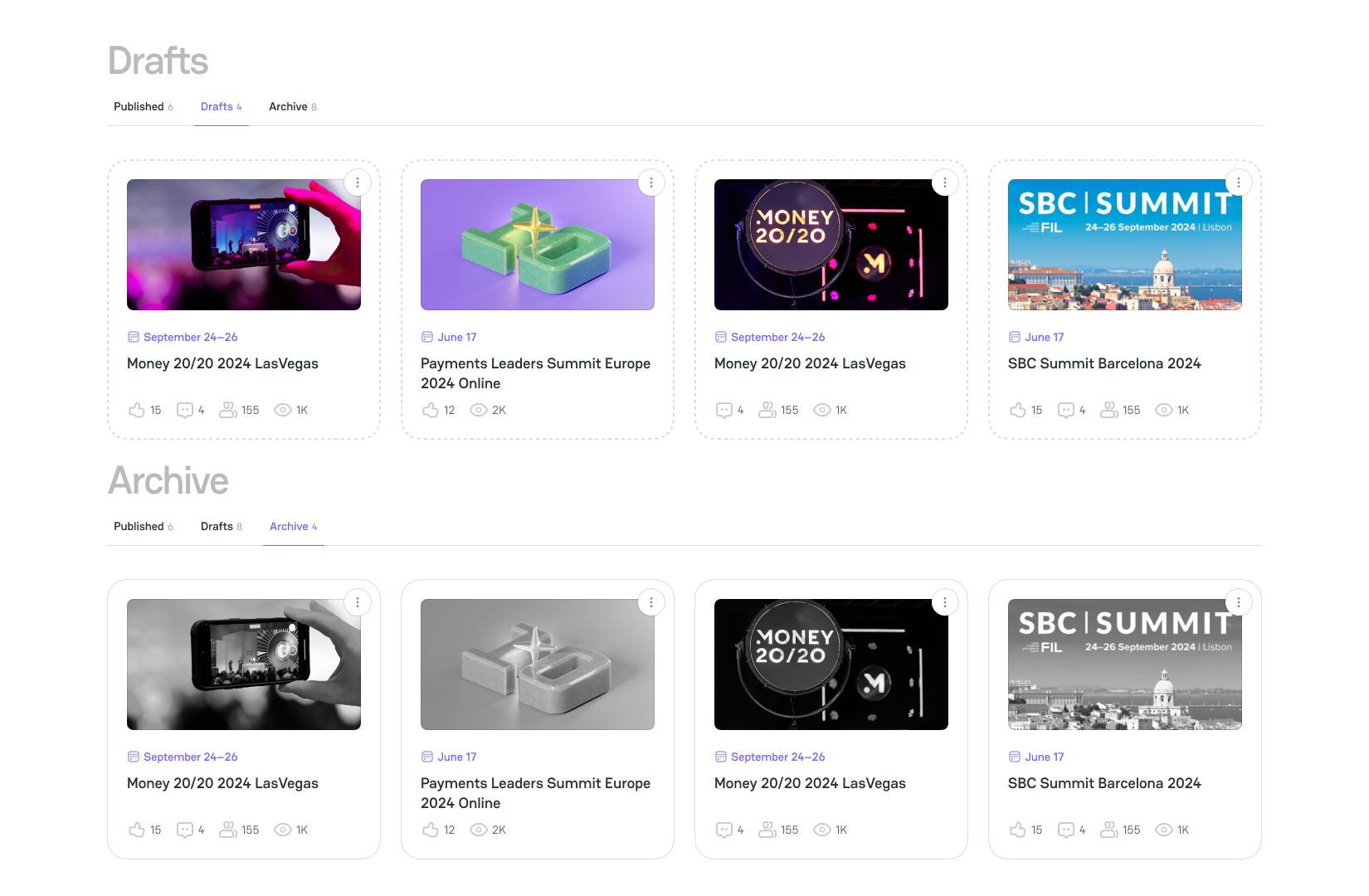Click the views eye icon on the Archive SBC Summit card

pyautogui.click(x=1164, y=830)
